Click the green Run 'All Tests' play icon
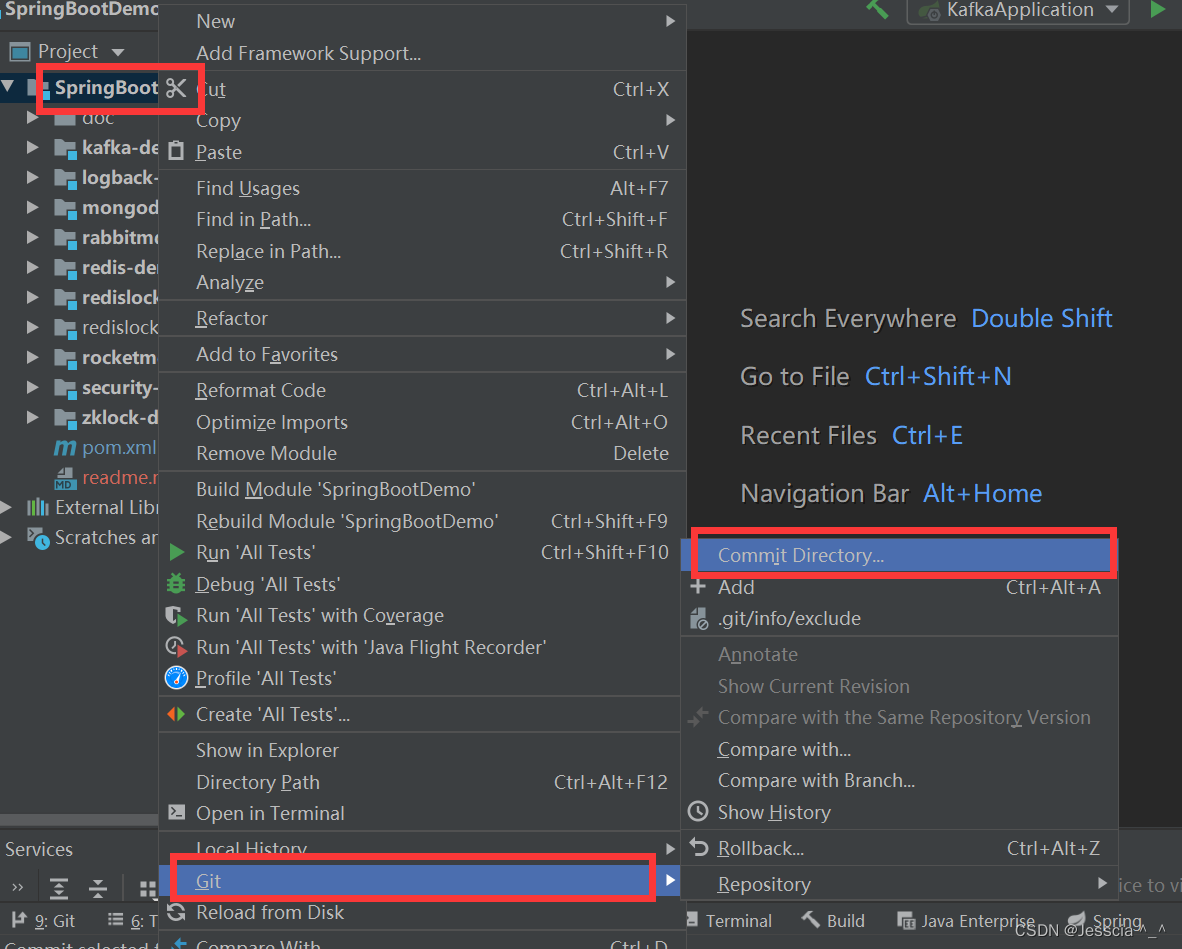 (176, 553)
